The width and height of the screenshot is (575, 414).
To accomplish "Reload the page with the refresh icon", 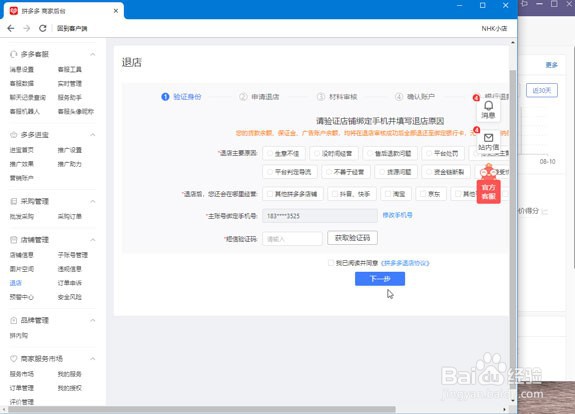I will (43, 28).
